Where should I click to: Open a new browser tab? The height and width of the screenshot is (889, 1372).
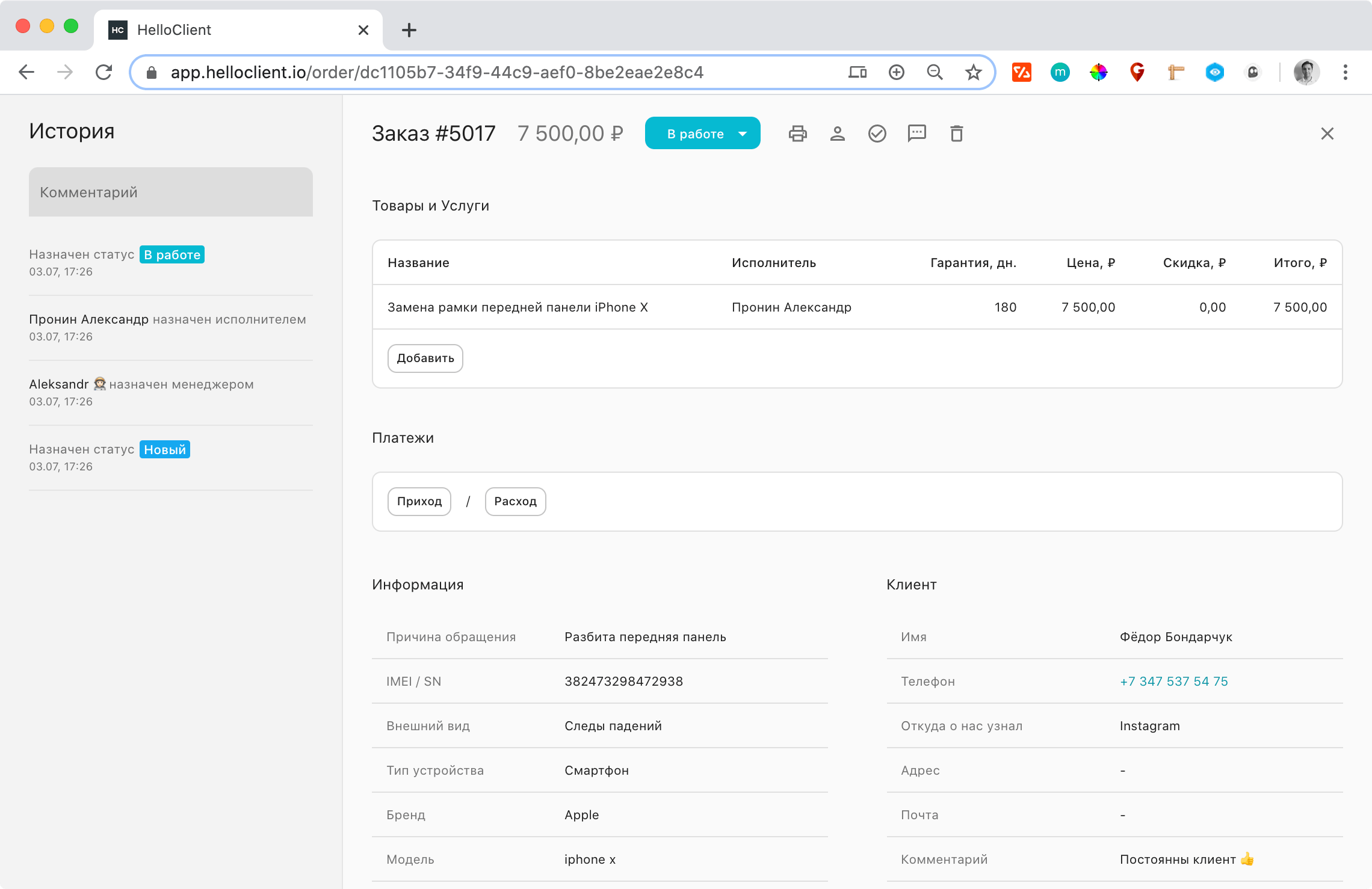point(409,30)
